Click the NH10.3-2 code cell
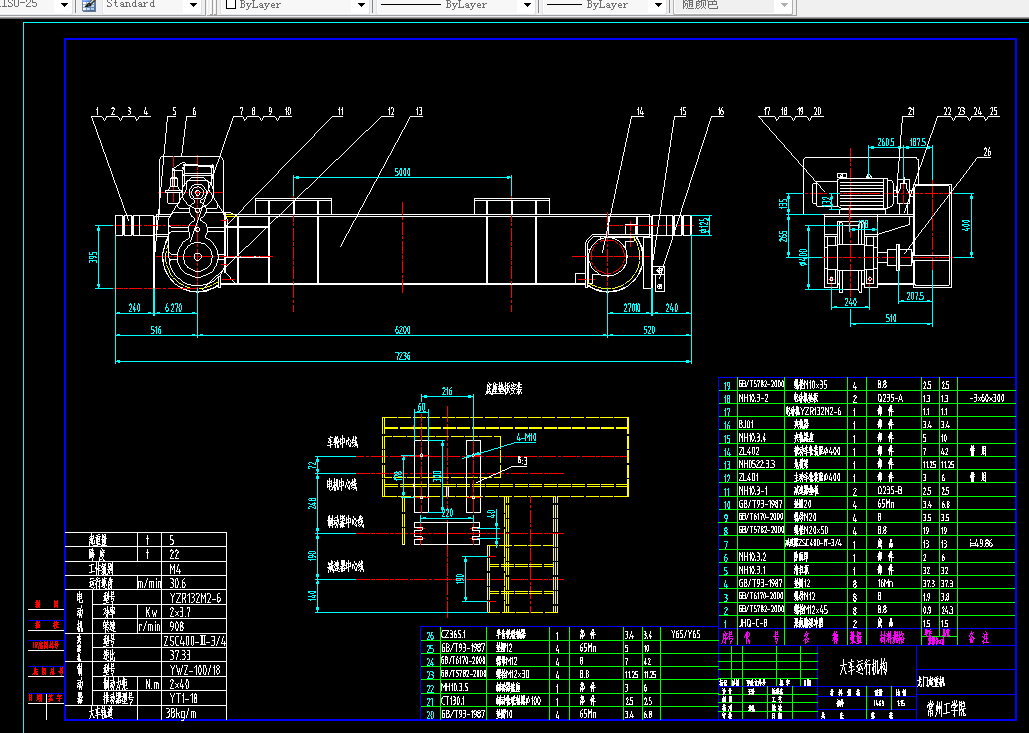This screenshot has height=733, width=1029. 753,398
